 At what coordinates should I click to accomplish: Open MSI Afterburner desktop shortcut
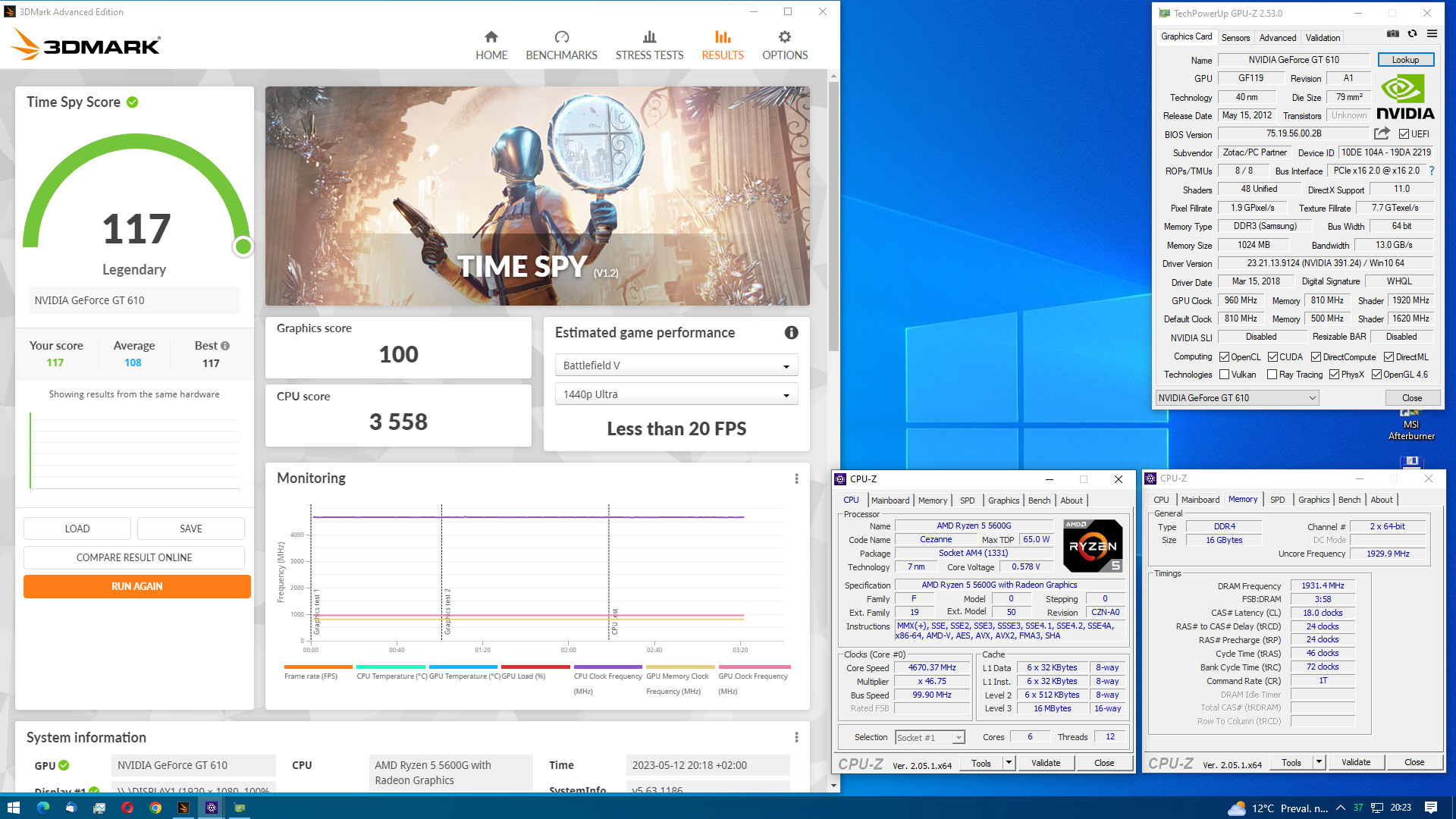[1411, 425]
